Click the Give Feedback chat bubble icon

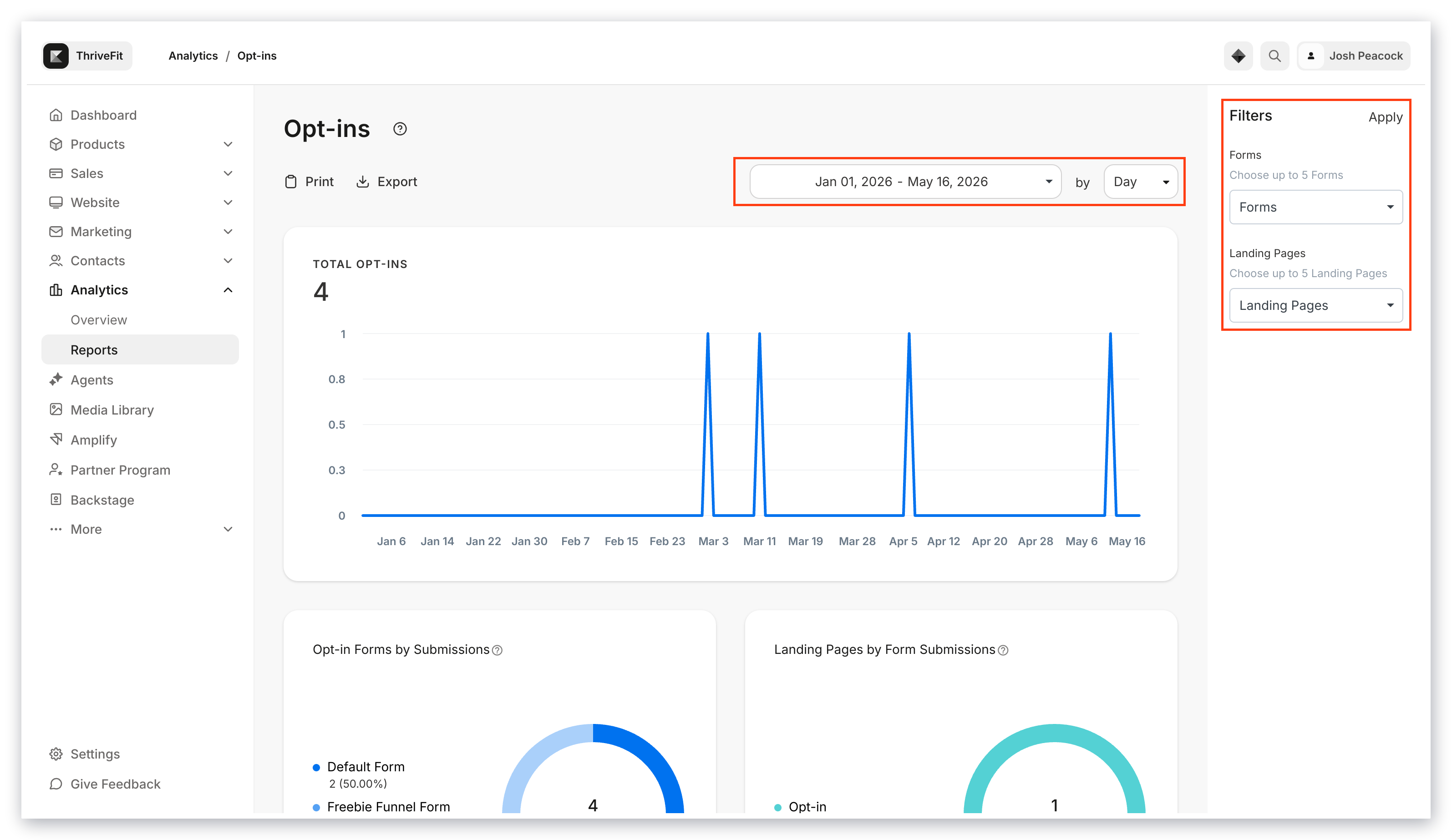click(56, 784)
